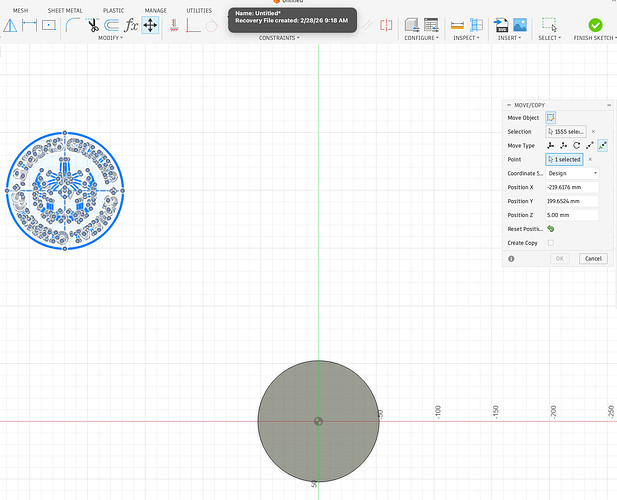This screenshot has width=617, height=500.
Task: Choose the Offset tool icon
Action: (x=112, y=26)
